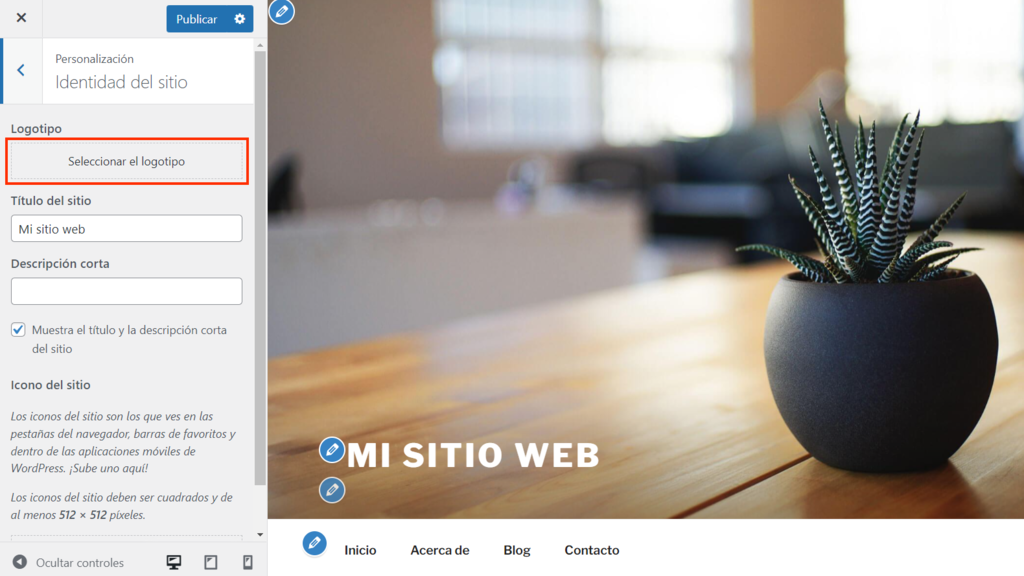Image resolution: width=1024 pixels, height=576 pixels.
Task: Go back using the blue chevron arrow
Action: pos(20,70)
